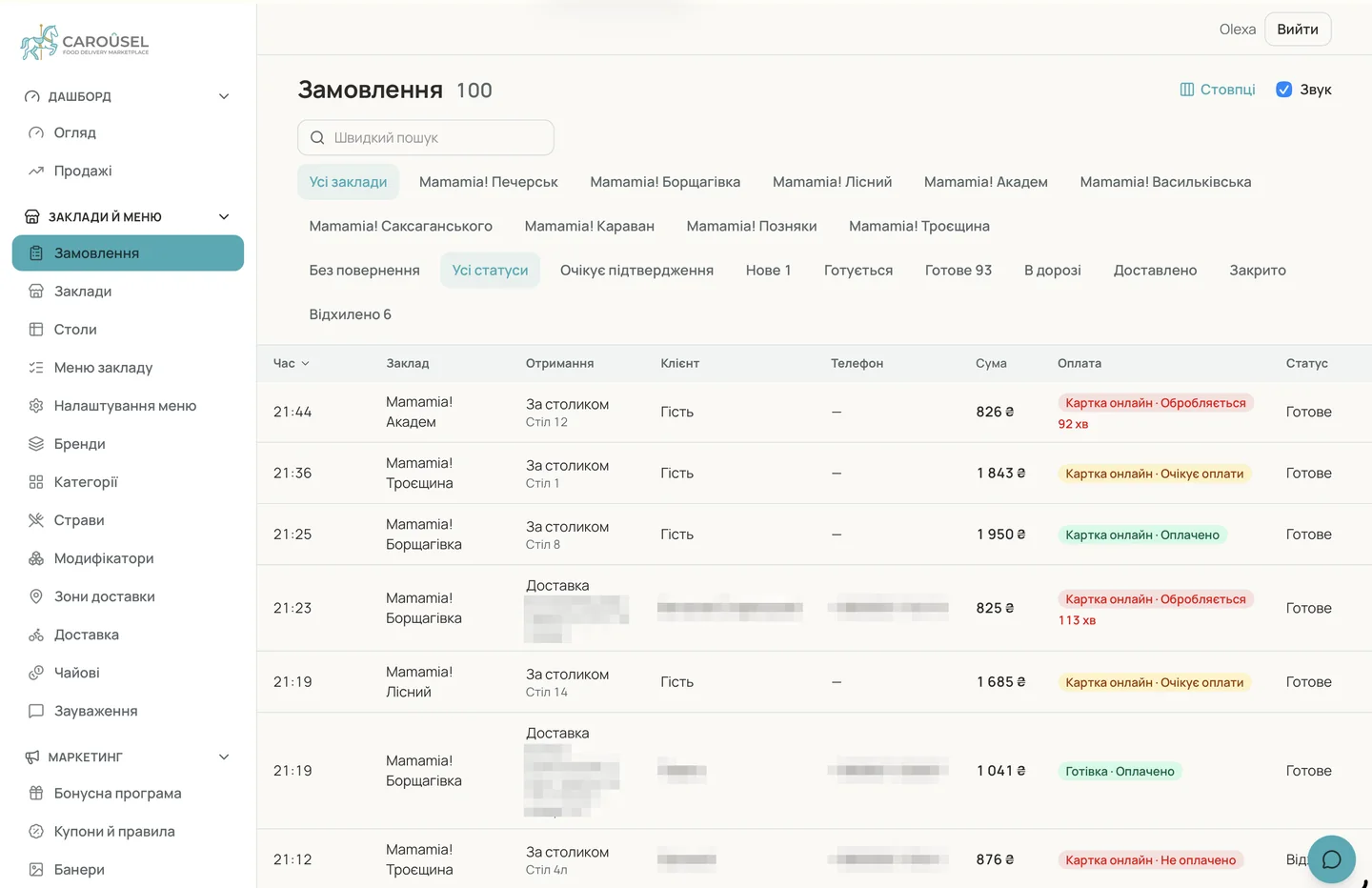Filter by Mamamia! Борщагівка tab
Image resolution: width=1372 pixels, height=888 pixels.
(665, 182)
